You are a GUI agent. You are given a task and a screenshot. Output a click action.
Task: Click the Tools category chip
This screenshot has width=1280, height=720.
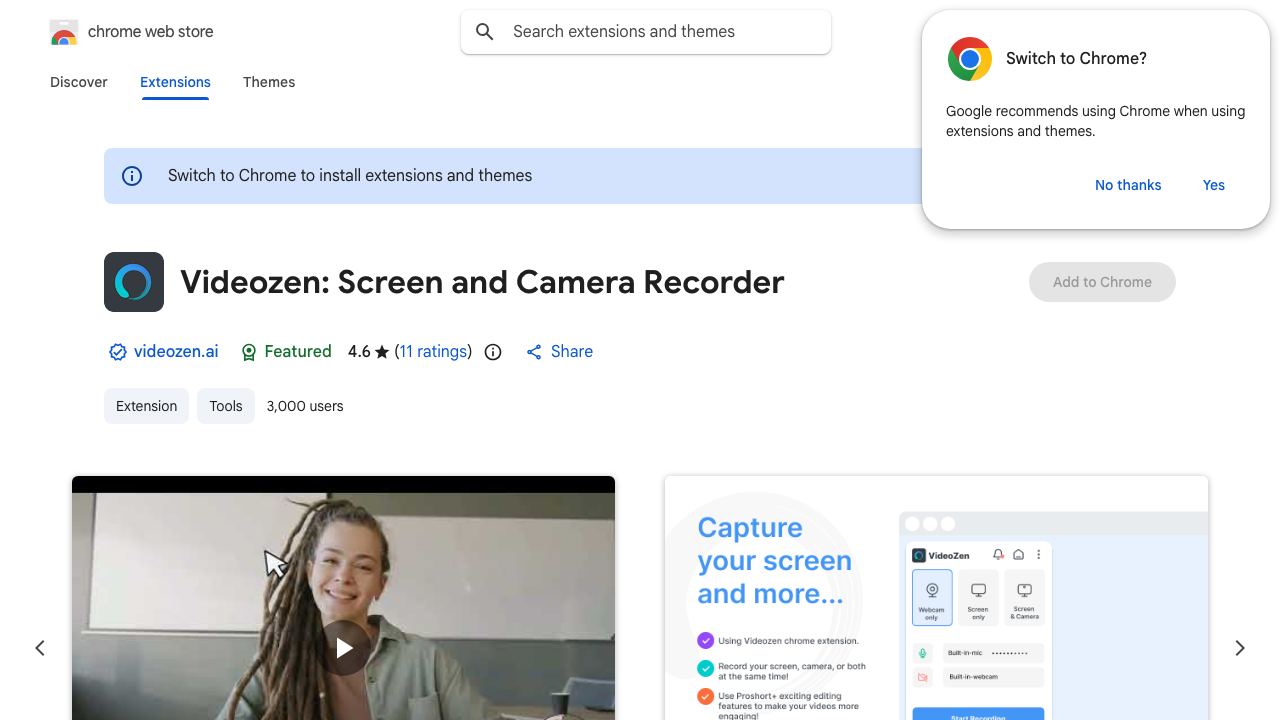[x=226, y=406]
